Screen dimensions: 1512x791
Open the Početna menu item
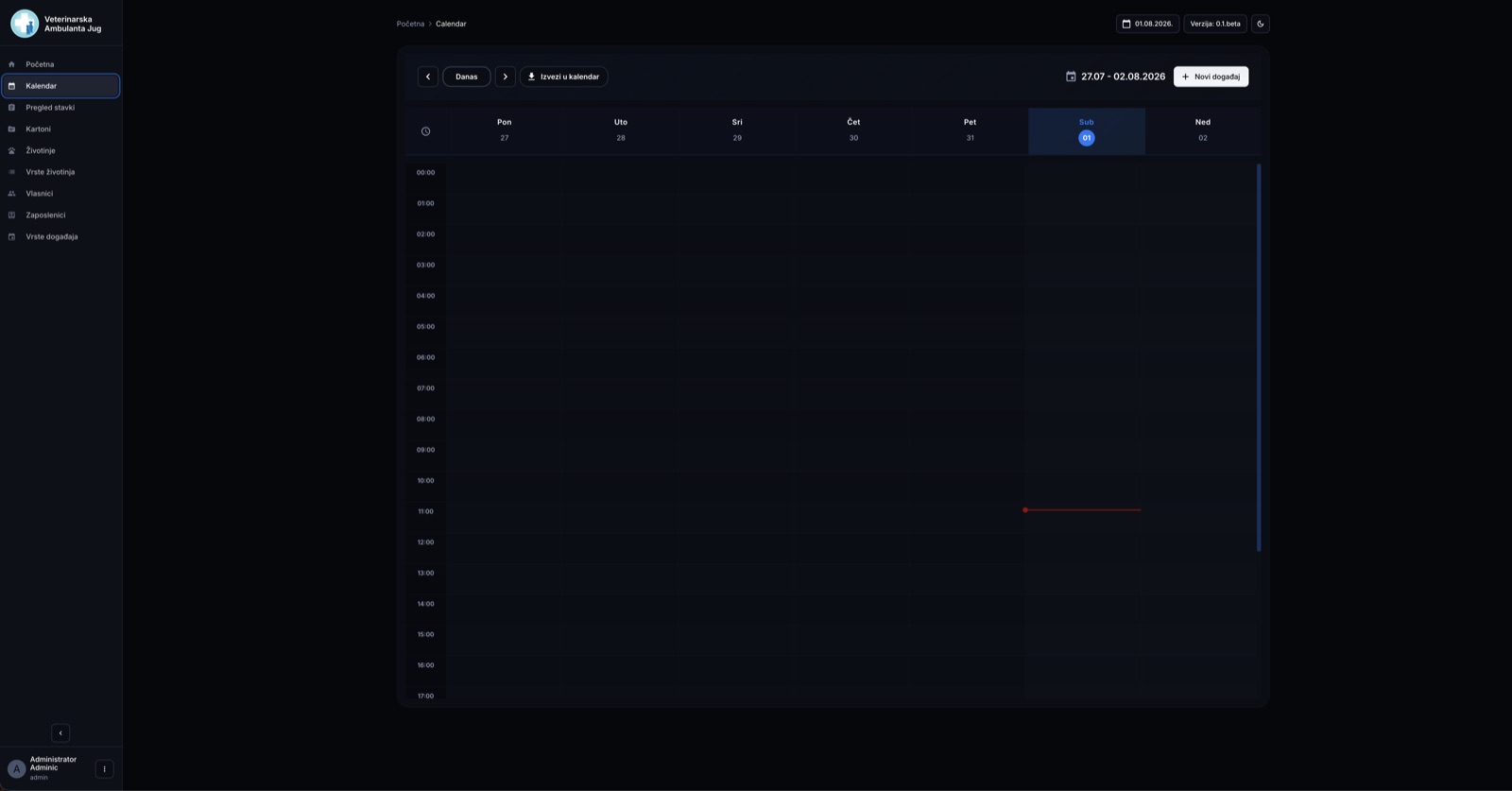coord(60,64)
